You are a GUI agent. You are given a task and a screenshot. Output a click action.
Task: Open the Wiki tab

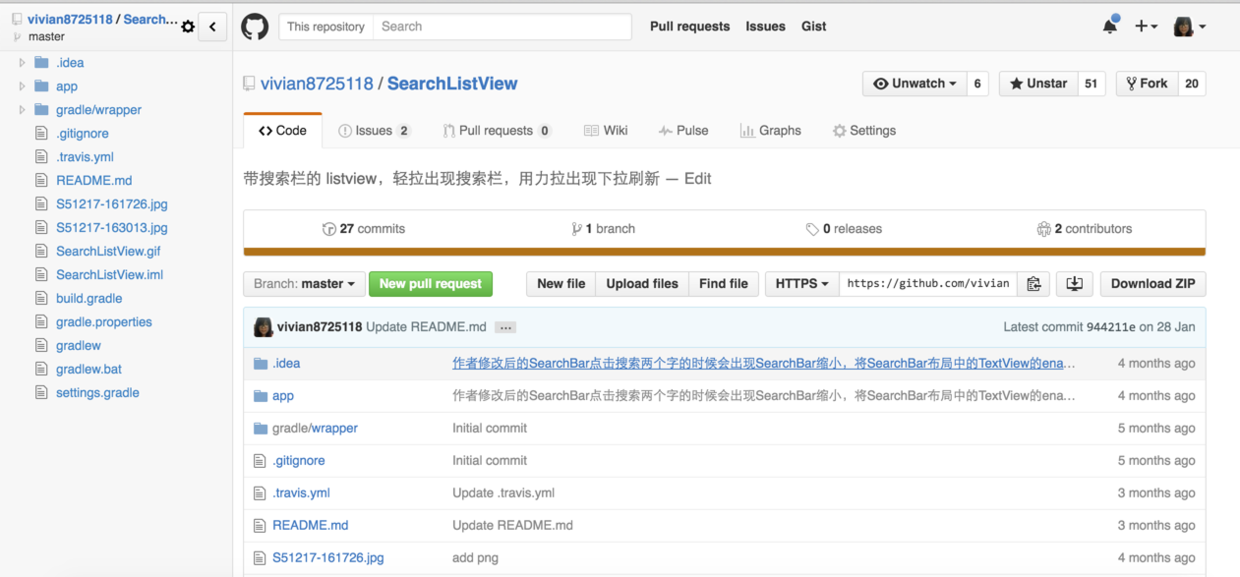tap(606, 131)
